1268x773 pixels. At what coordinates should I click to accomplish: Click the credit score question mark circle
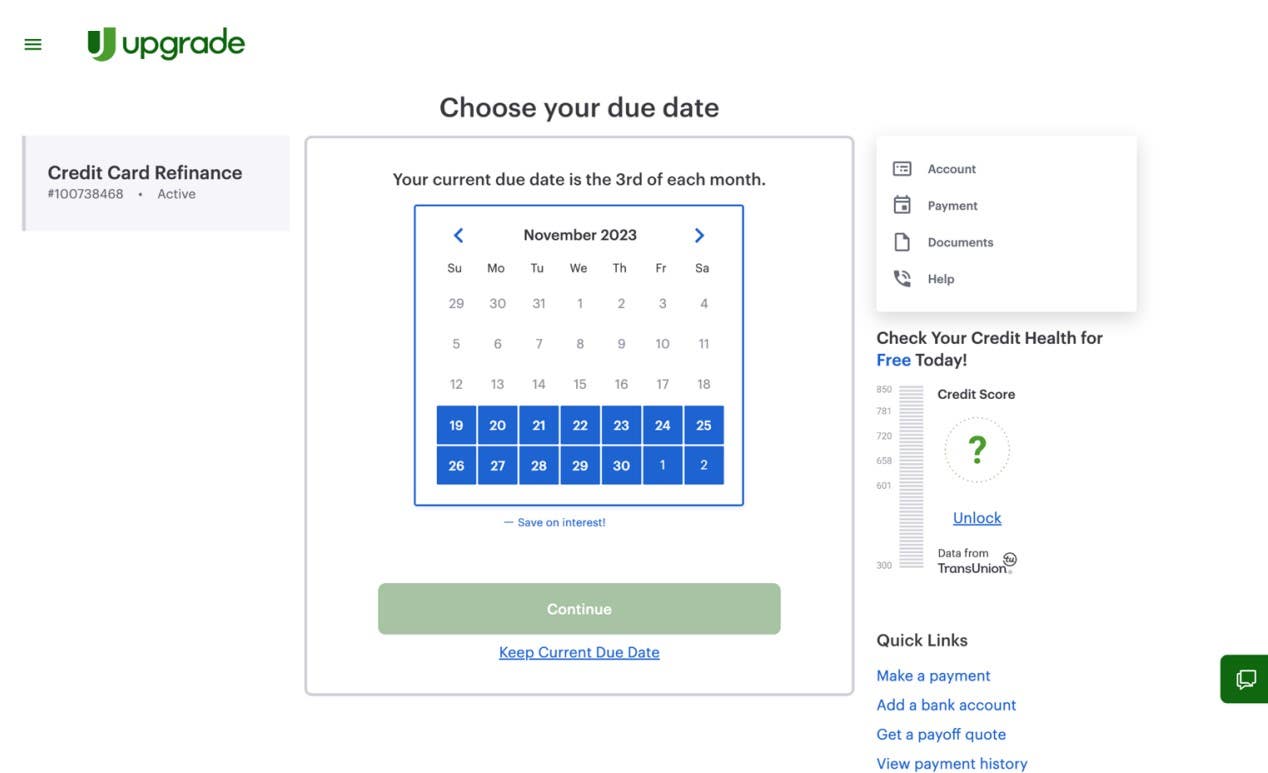tap(977, 450)
